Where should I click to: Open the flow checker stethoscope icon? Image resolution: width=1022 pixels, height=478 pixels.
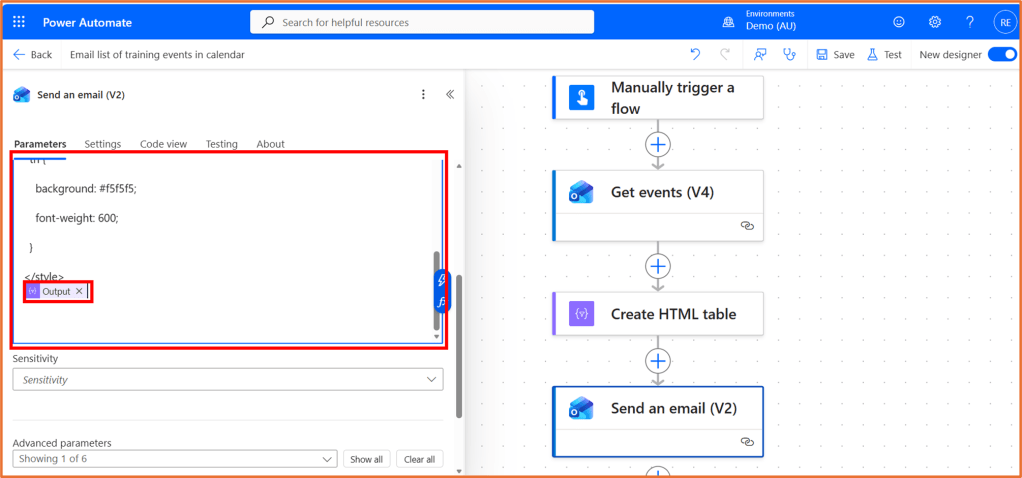point(790,55)
